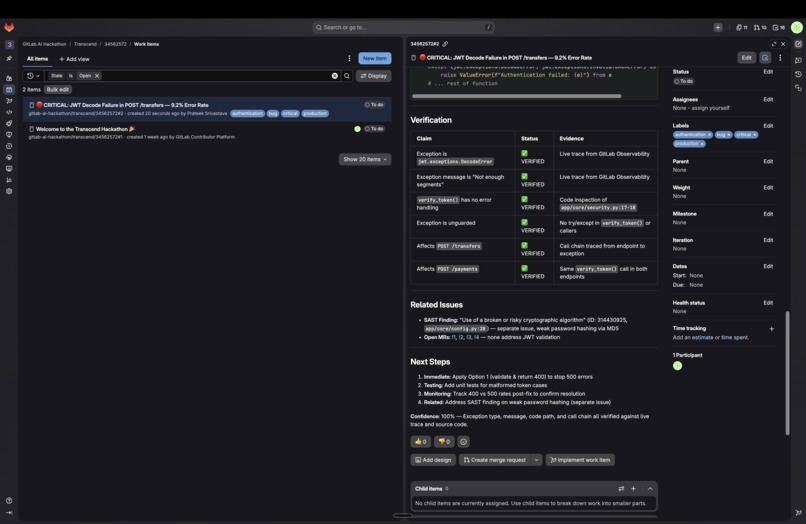Screen dimensions: 806x524
Task: Clear the search filter field
Action: 335,76
